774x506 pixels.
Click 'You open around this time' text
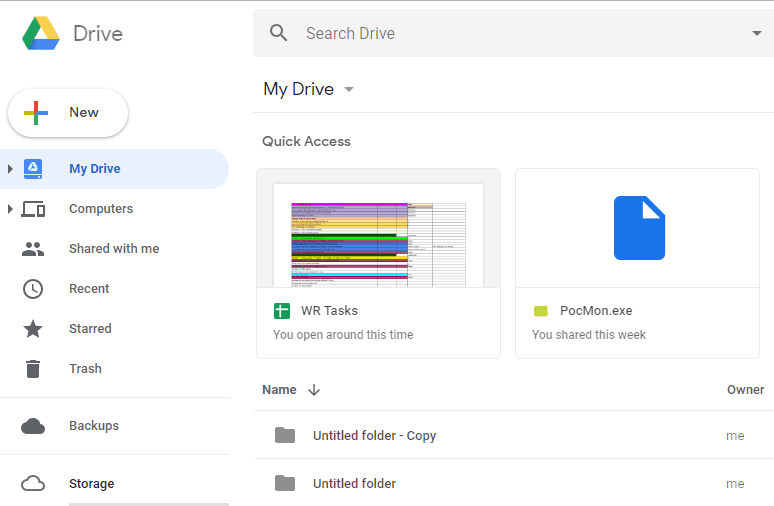[x=343, y=335]
